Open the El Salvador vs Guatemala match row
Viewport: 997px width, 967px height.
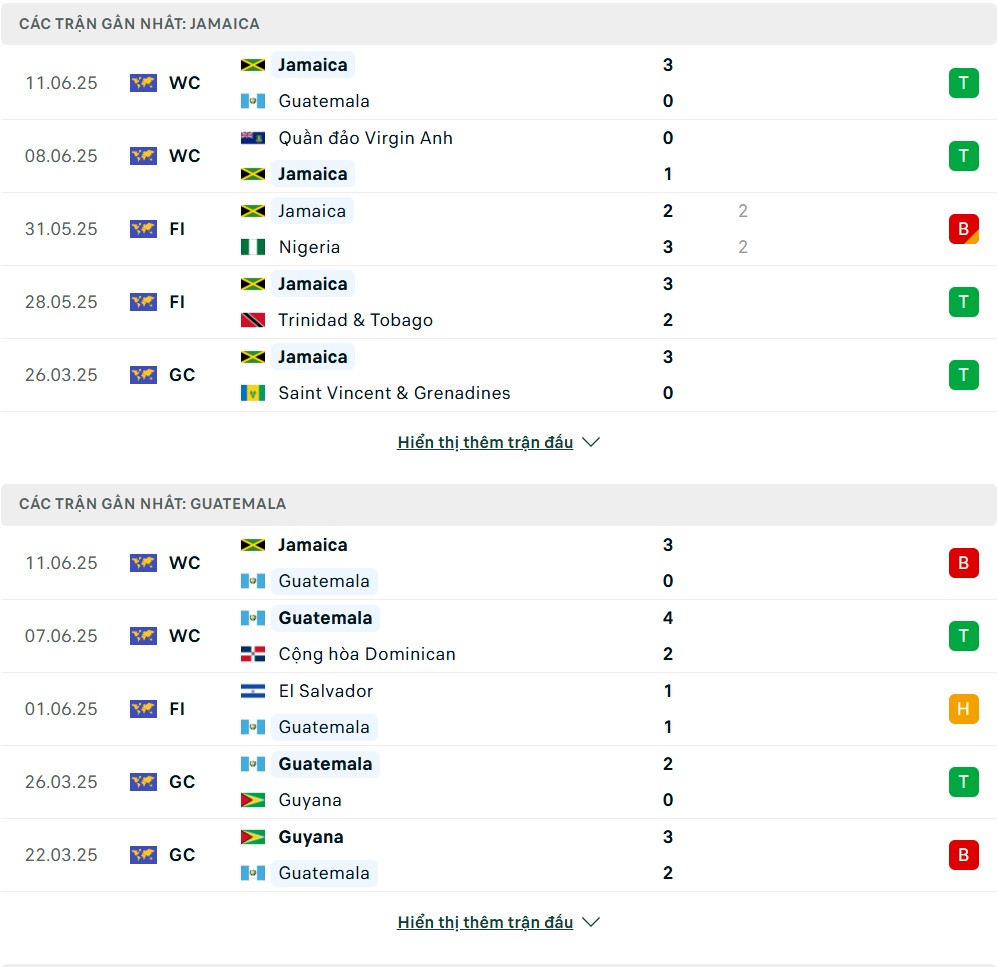click(498, 709)
